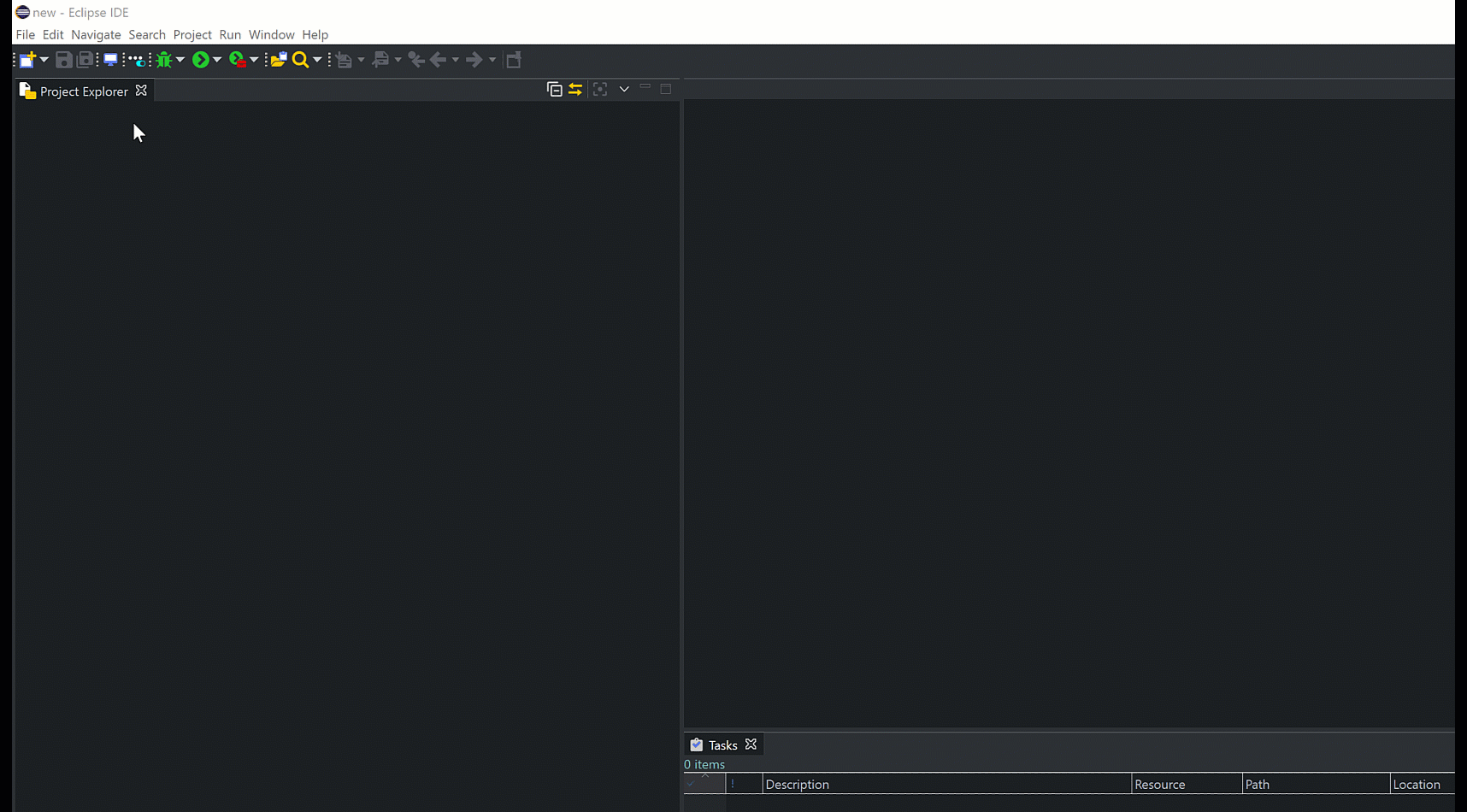Open the New wizard dropdown arrow
Image resolution: width=1467 pixels, height=812 pixels.
click(x=44, y=60)
